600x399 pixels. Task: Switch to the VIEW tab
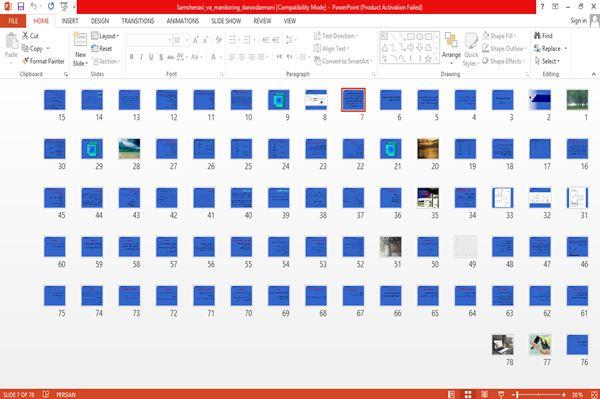point(290,21)
